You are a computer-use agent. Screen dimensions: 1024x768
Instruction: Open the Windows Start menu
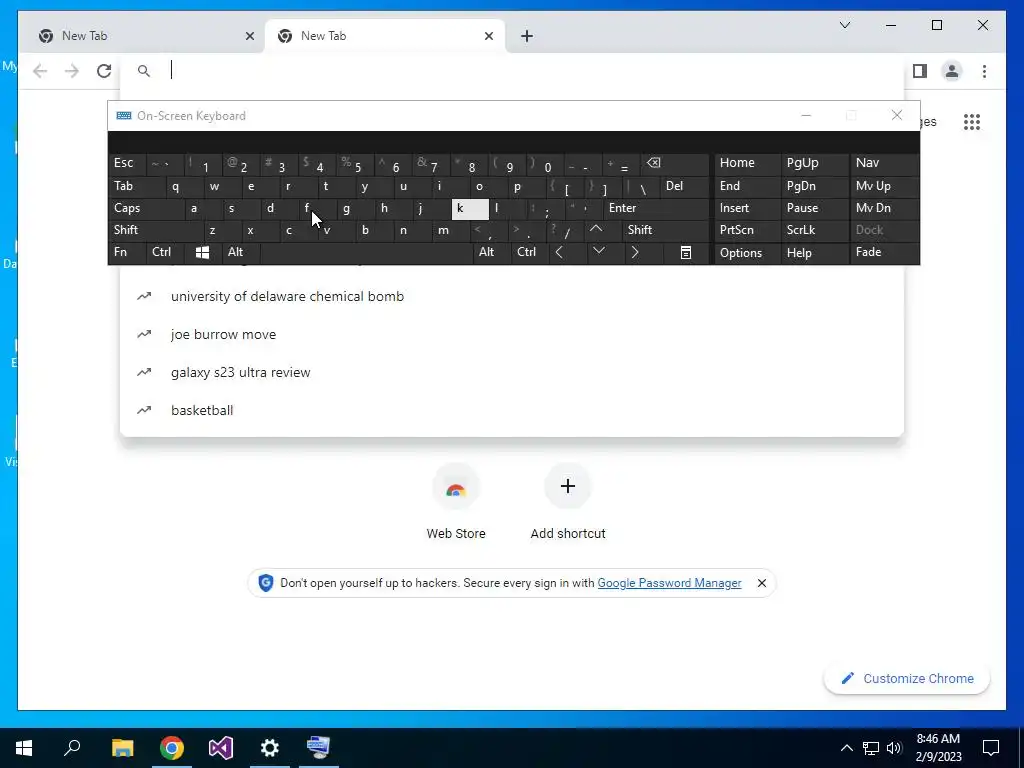24,748
